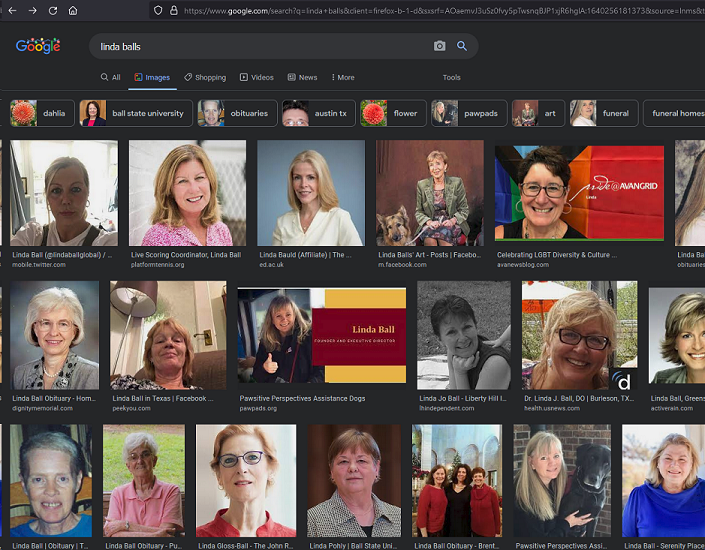Expand the More menu

[x=343, y=77]
